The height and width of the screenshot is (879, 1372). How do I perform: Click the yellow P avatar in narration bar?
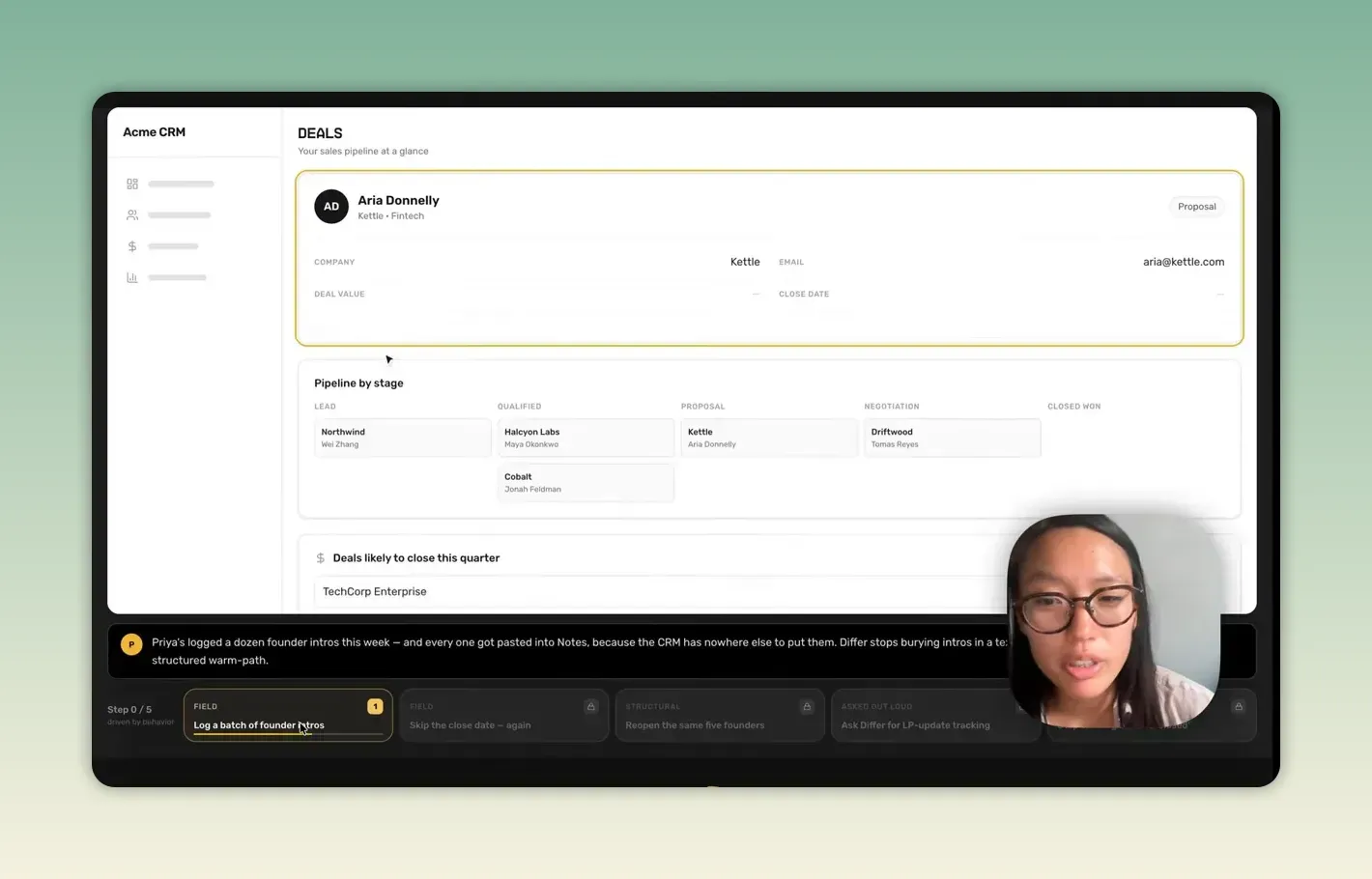131,644
